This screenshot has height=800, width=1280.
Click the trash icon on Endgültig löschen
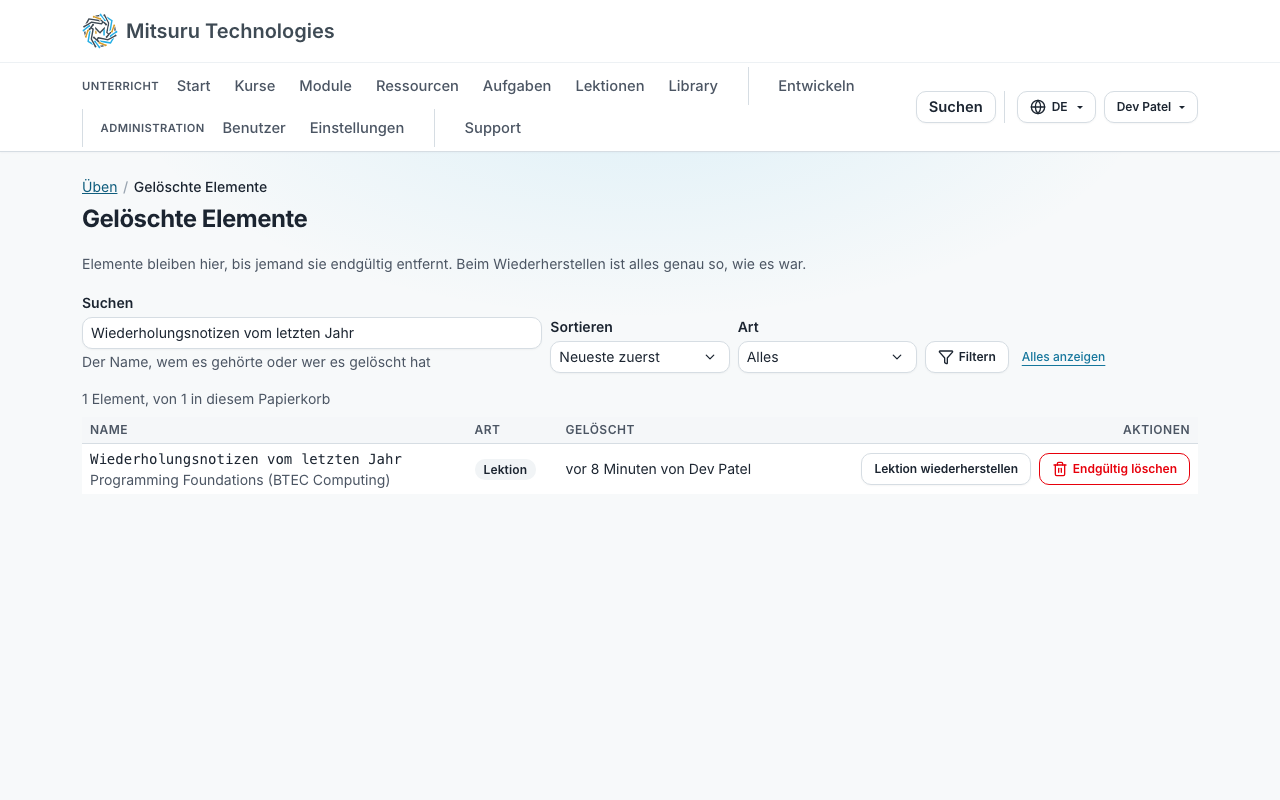click(x=1060, y=469)
